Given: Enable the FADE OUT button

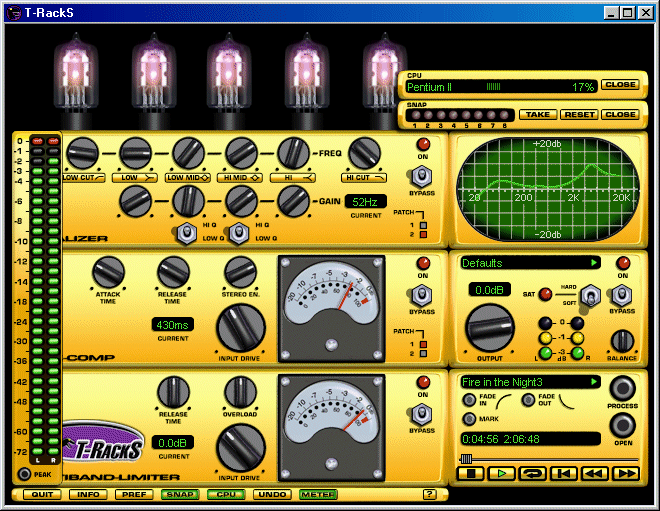Looking at the screenshot, I should click(528, 399).
